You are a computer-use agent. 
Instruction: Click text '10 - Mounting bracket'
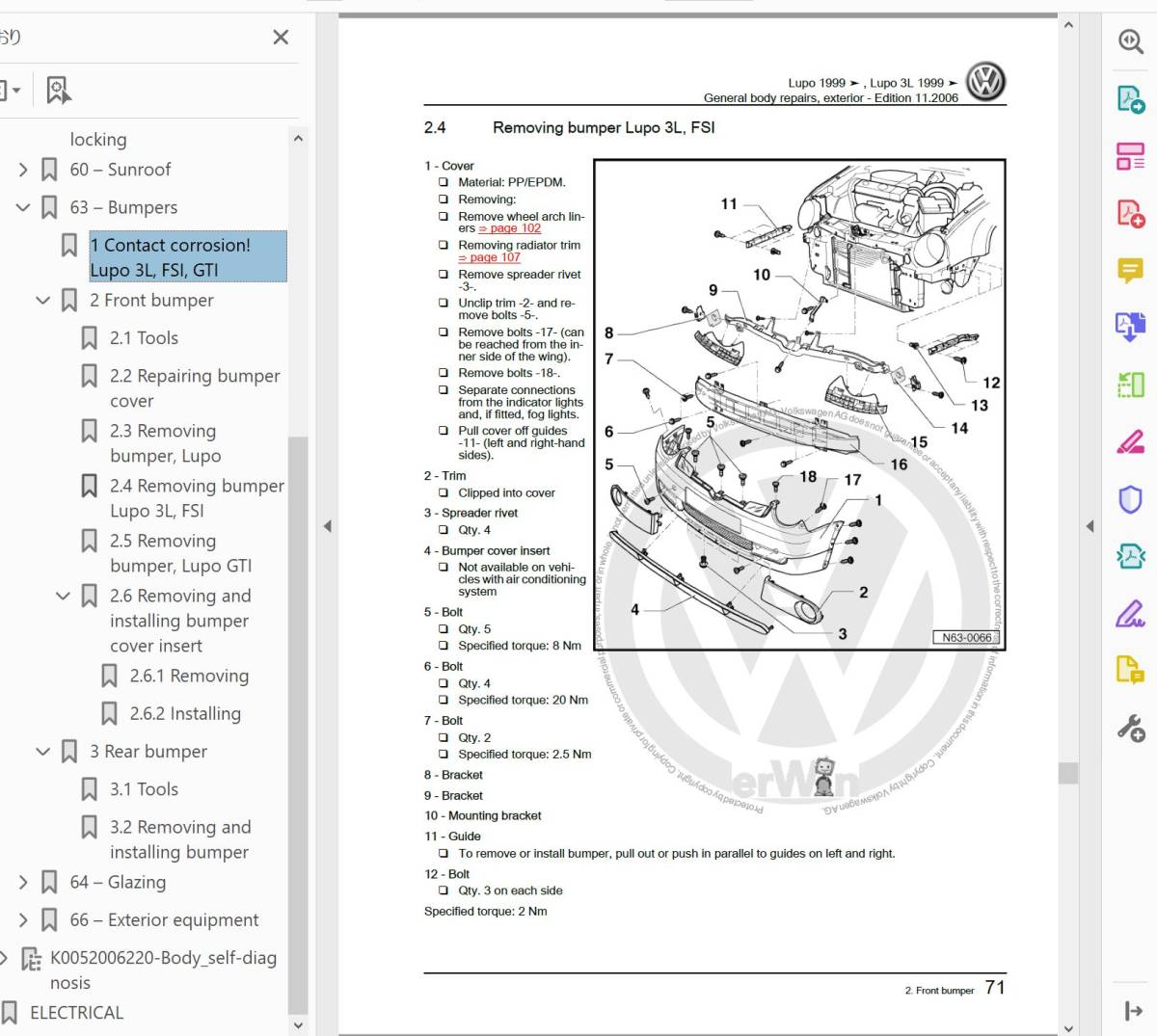[483, 816]
